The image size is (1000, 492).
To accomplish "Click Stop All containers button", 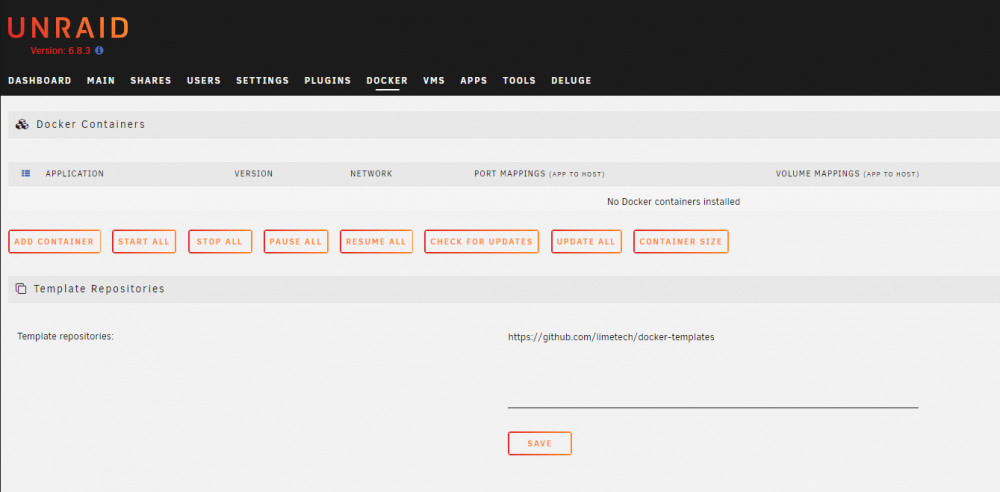I will [x=219, y=242].
